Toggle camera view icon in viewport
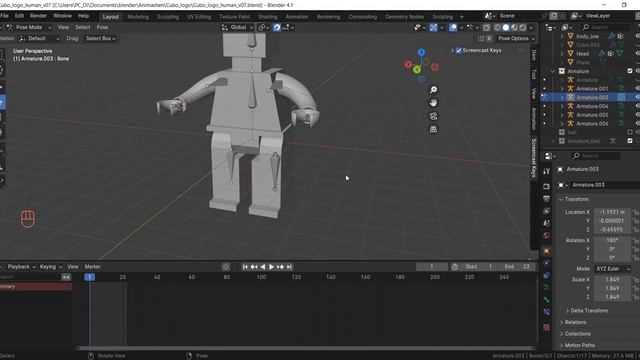This screenshot has height=360, width=640. 433,116
